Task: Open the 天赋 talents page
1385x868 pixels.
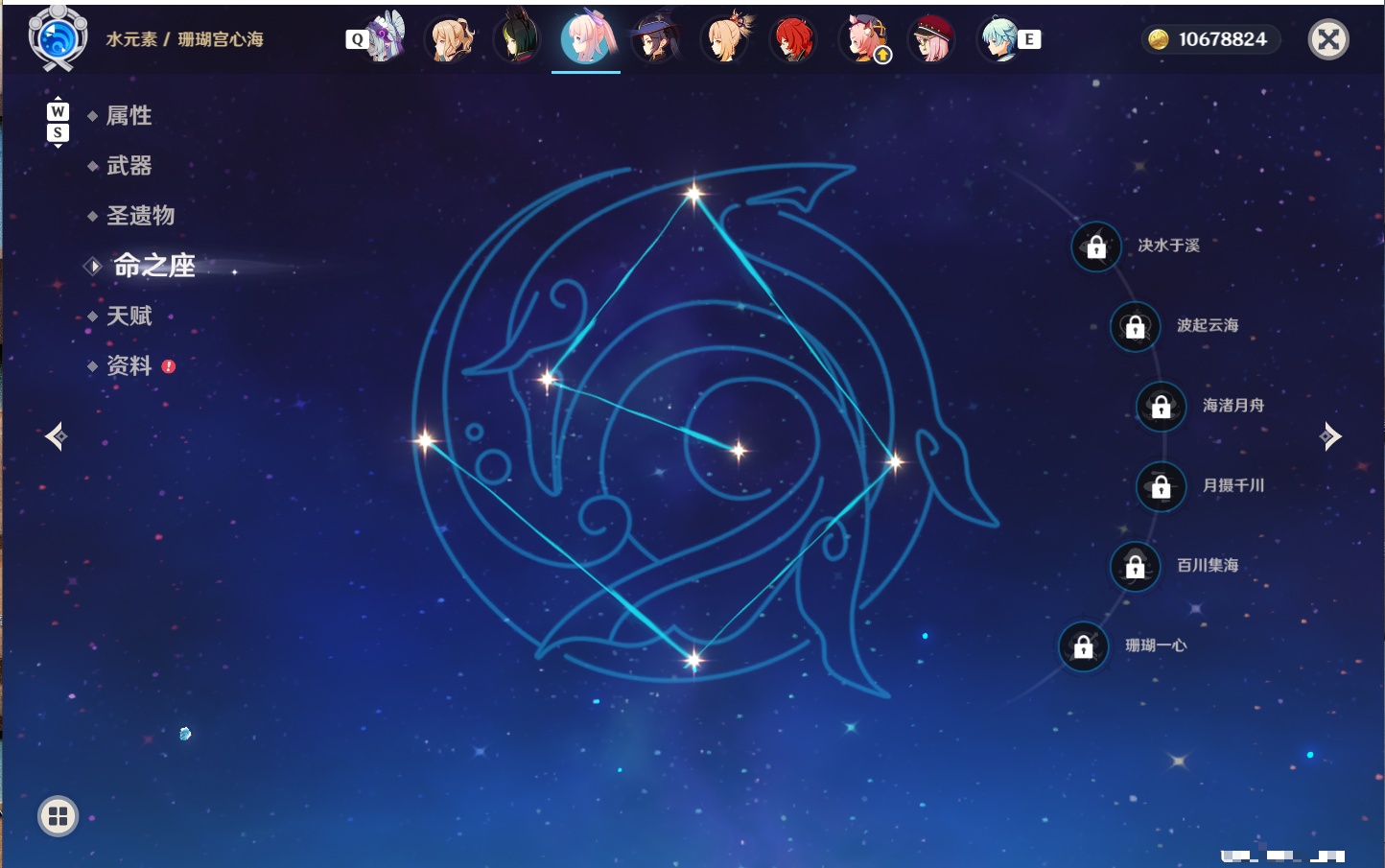Action: pos(129,316)
